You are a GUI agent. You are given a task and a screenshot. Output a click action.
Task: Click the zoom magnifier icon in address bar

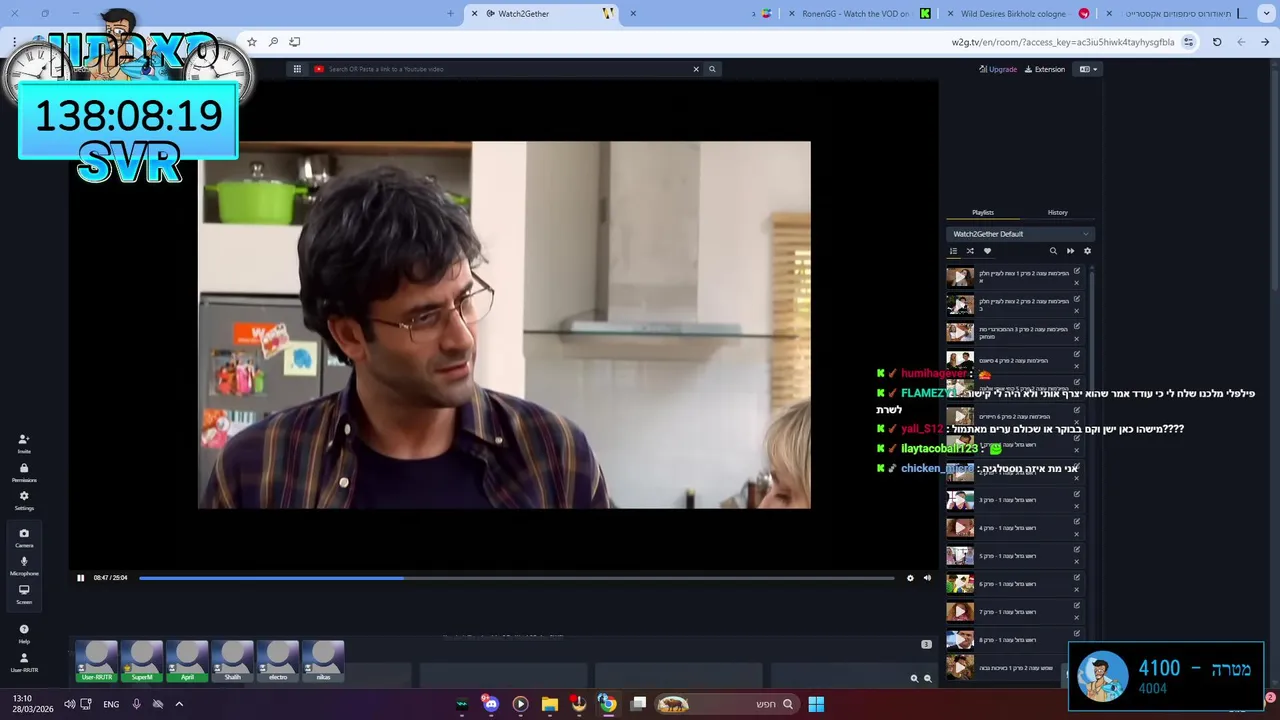[x=273, y=42]
